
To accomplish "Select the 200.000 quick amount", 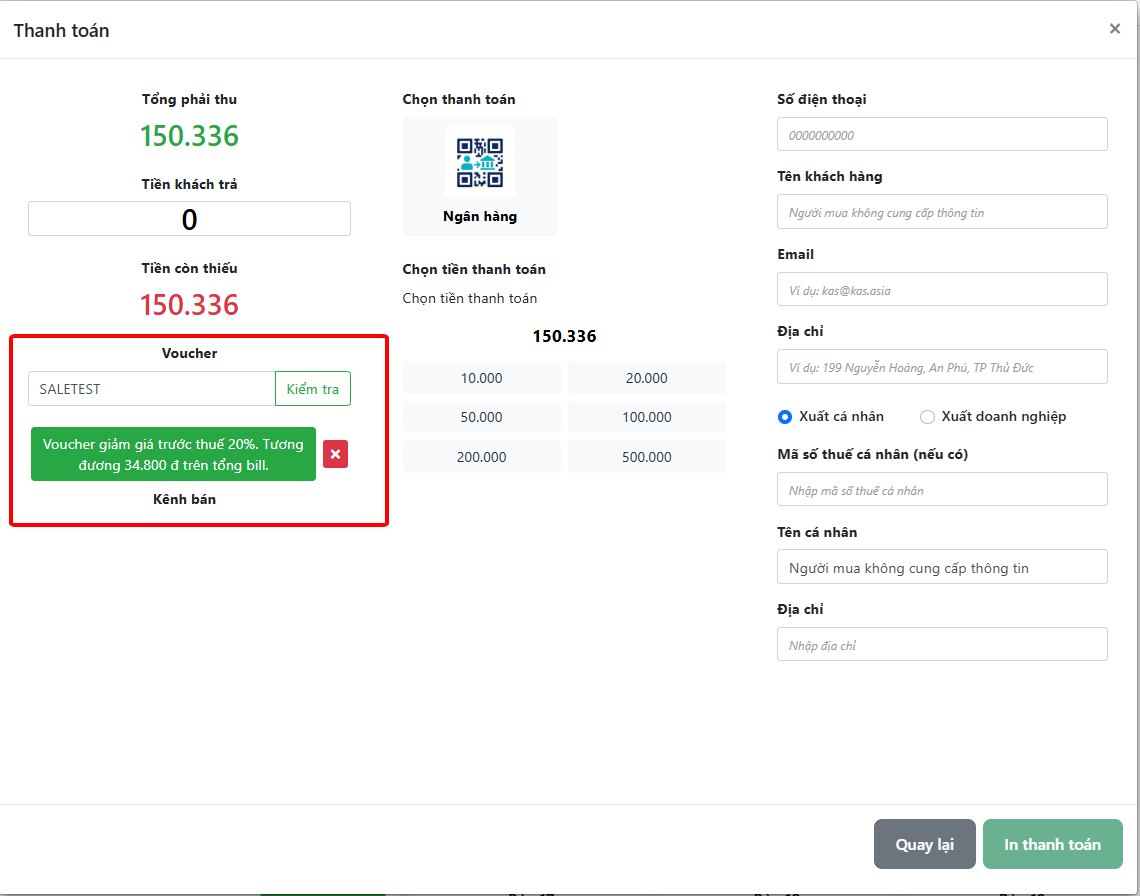I will point(481,457).
